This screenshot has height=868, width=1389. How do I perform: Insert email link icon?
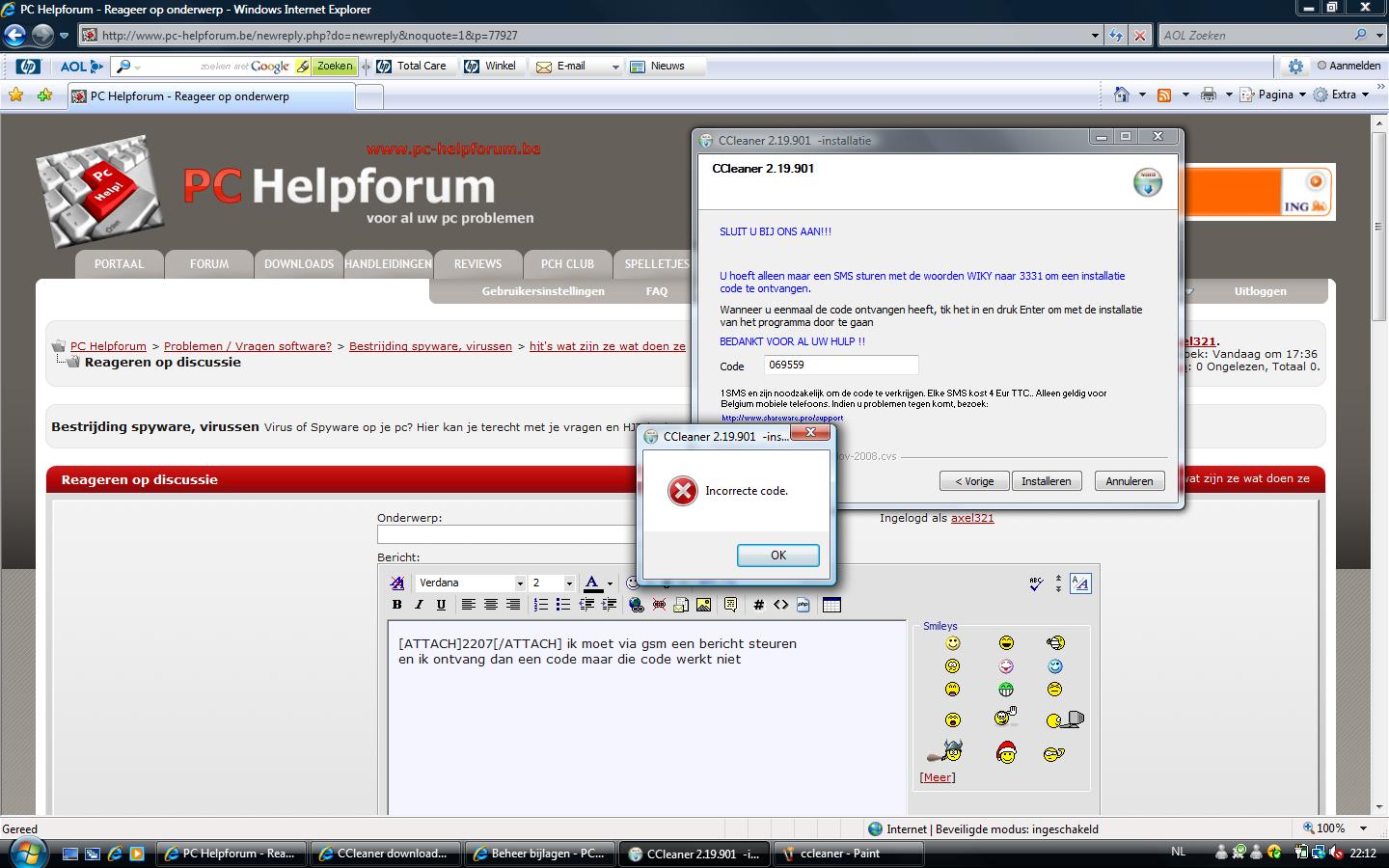coord(681,605)
